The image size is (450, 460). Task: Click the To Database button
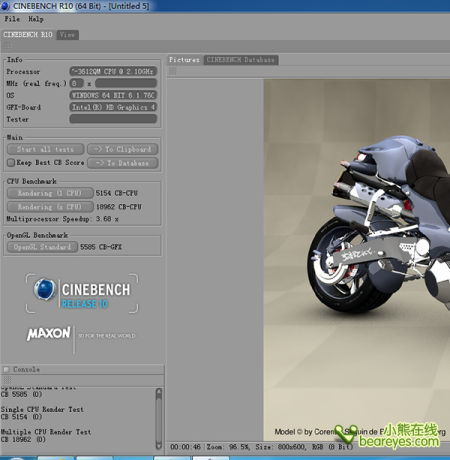point(122,163)
